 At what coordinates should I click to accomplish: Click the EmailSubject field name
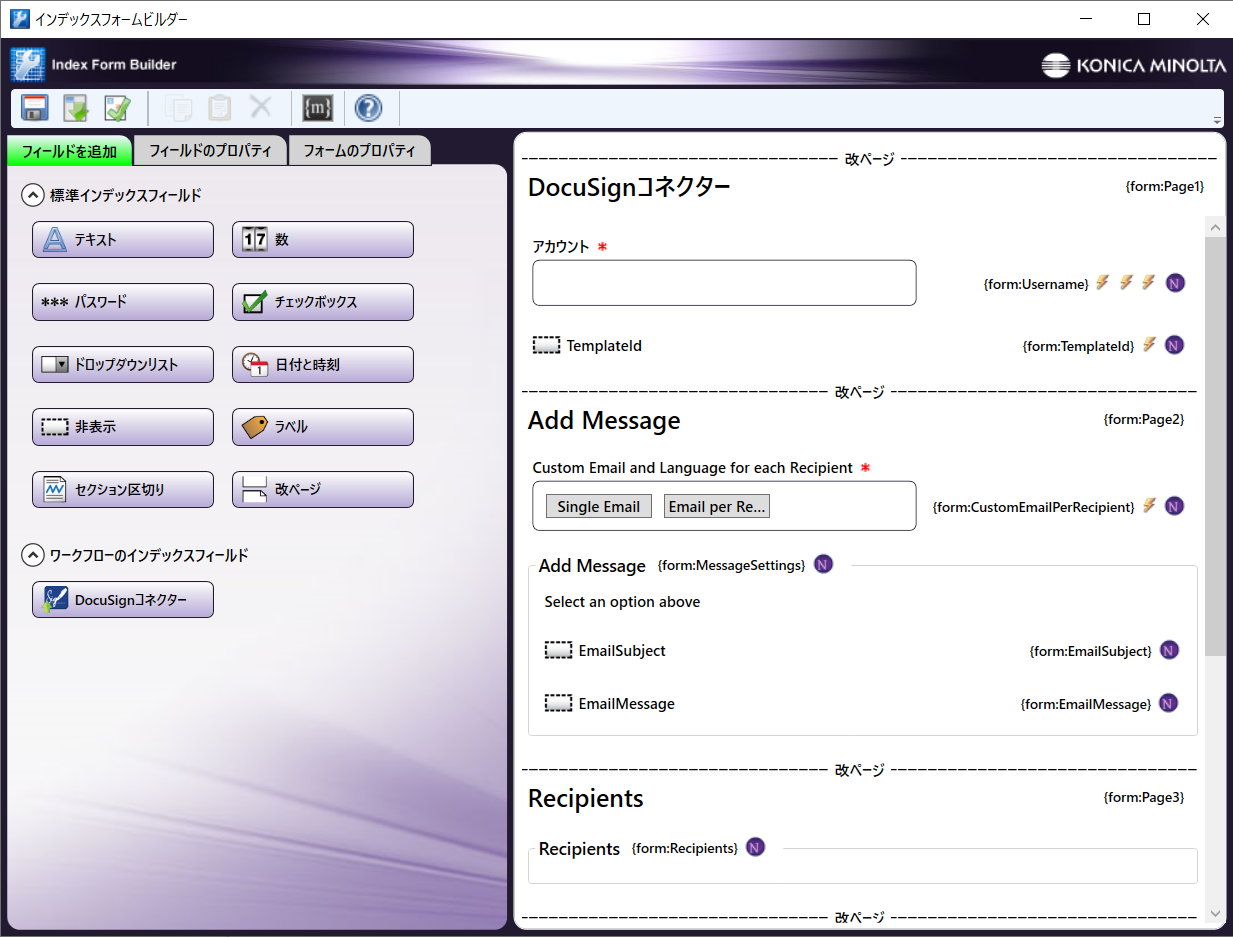tap(622, 650)
